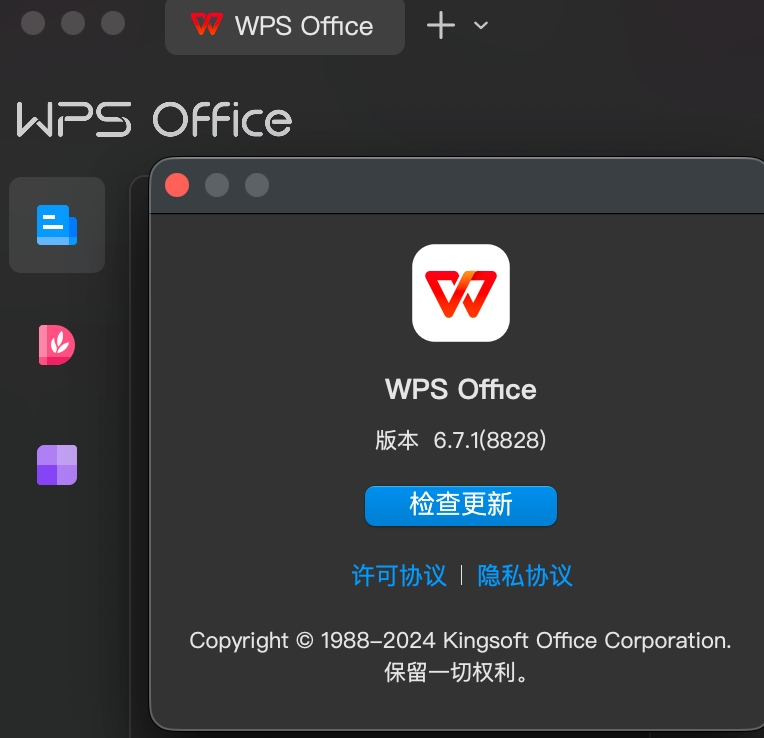This screenshot has width=764, height=738.
Task: Click the Copyright 1988–2024 Kingsoft text
Action: click(460, 641)
